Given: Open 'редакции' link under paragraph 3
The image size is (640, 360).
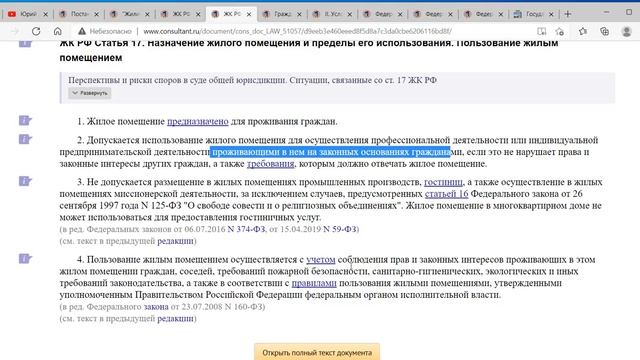Looking at the screenshot, I should tap(176, 241).
